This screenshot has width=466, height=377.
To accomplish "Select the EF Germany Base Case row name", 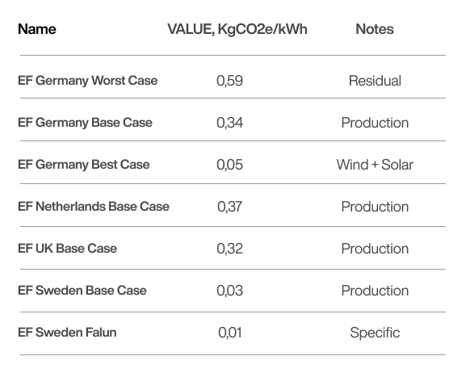I will (x=85, y=123).
